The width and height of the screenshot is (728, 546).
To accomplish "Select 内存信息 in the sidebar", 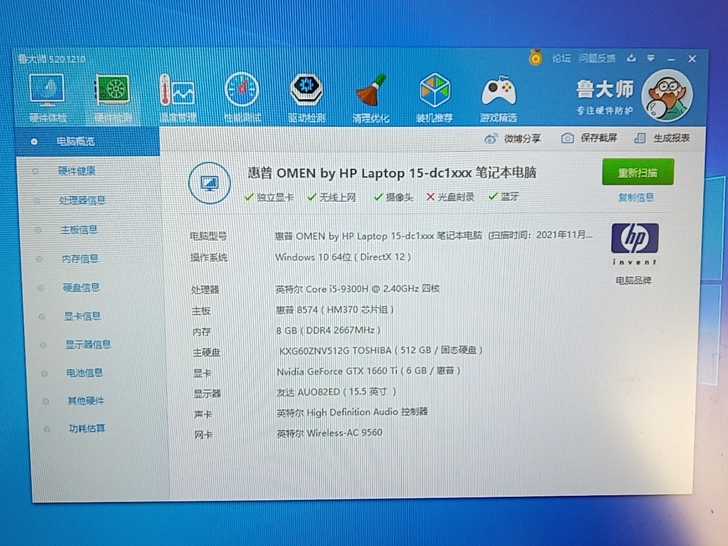I will (80, 259).
